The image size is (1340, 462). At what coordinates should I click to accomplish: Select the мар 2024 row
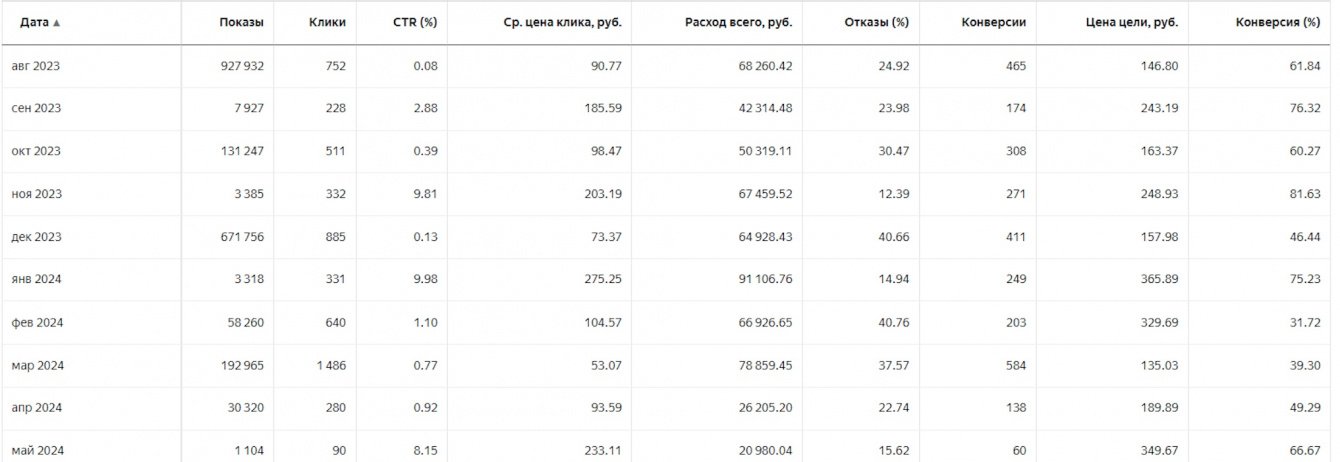click(36, 365)
